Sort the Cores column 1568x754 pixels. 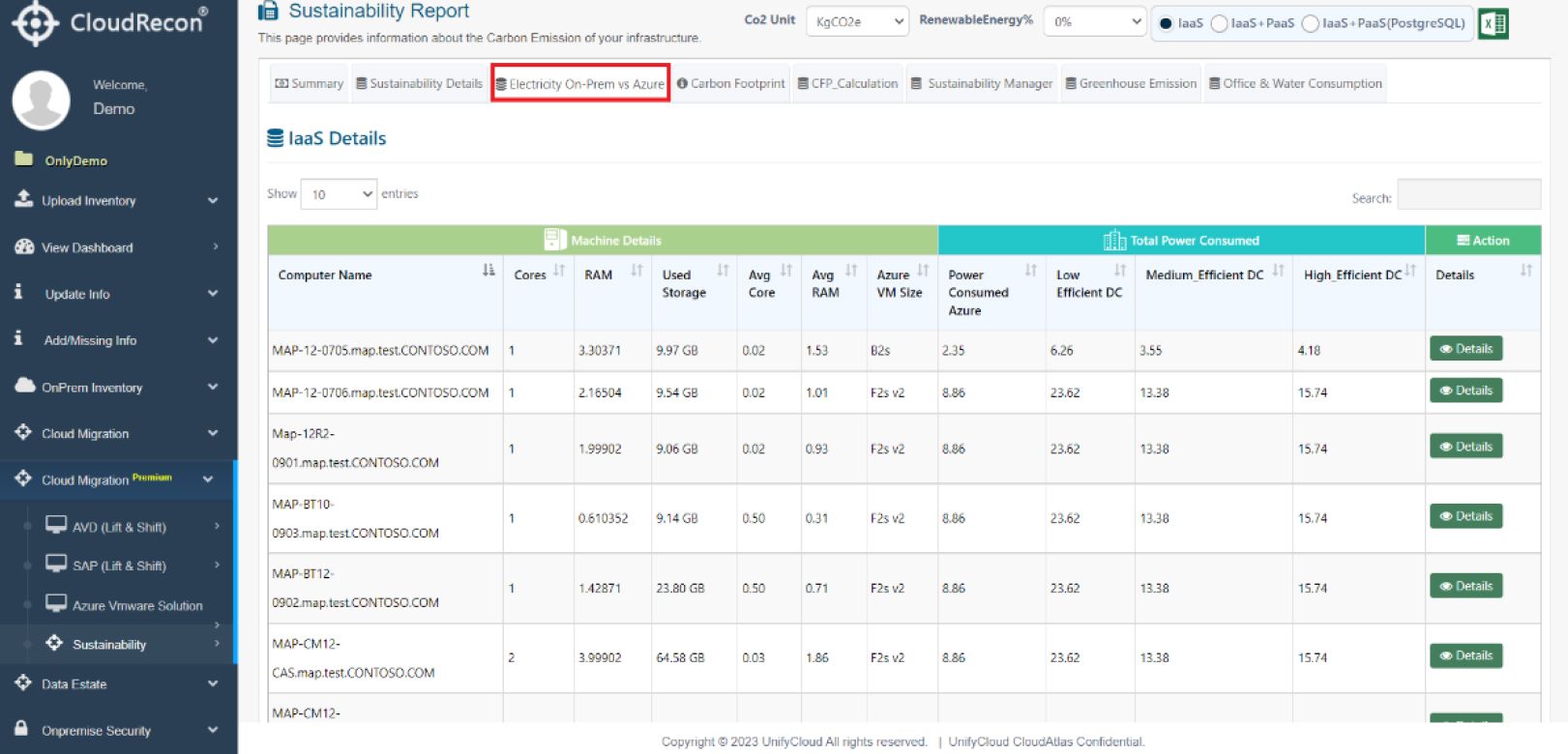click(559, 271)
